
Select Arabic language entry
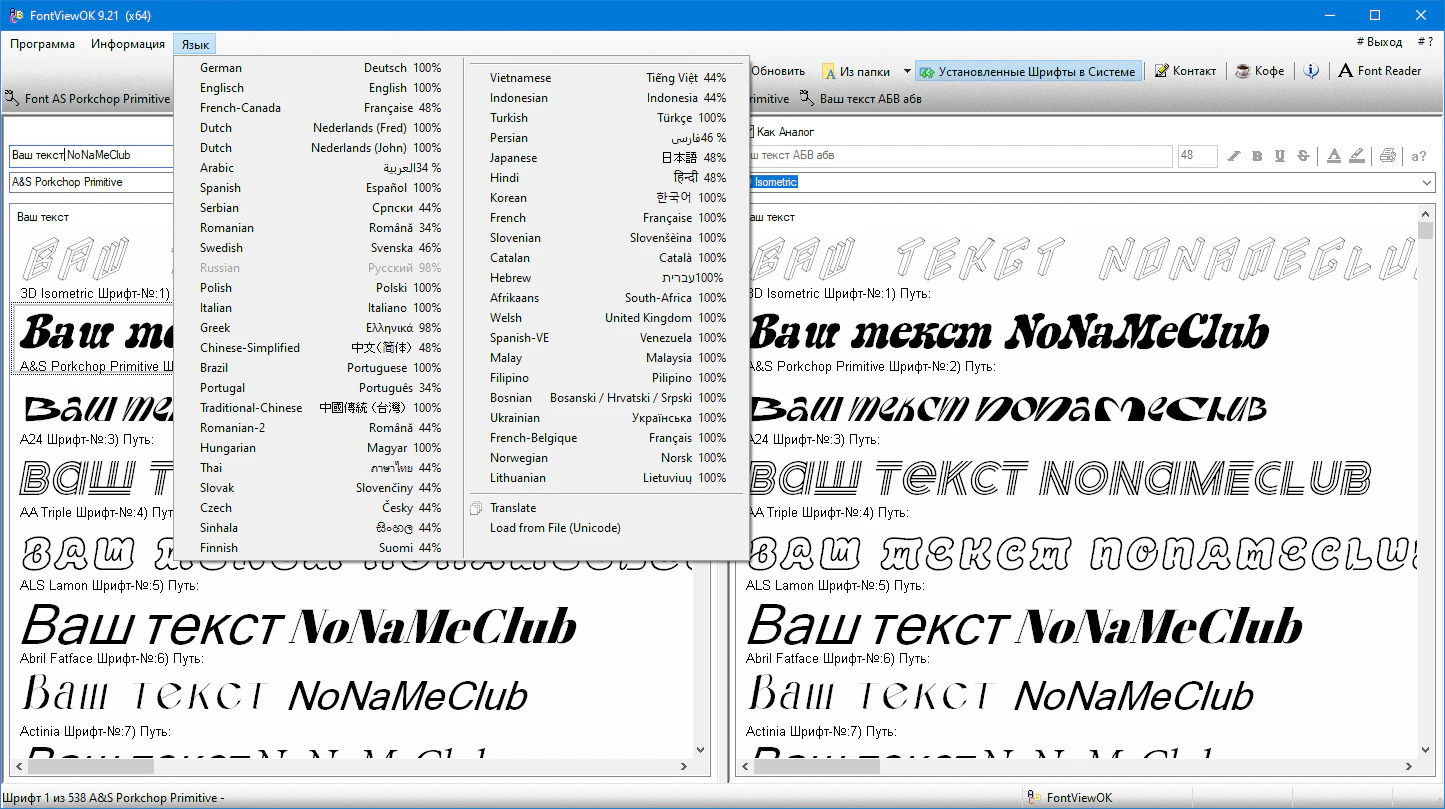[x=318, y=168]
